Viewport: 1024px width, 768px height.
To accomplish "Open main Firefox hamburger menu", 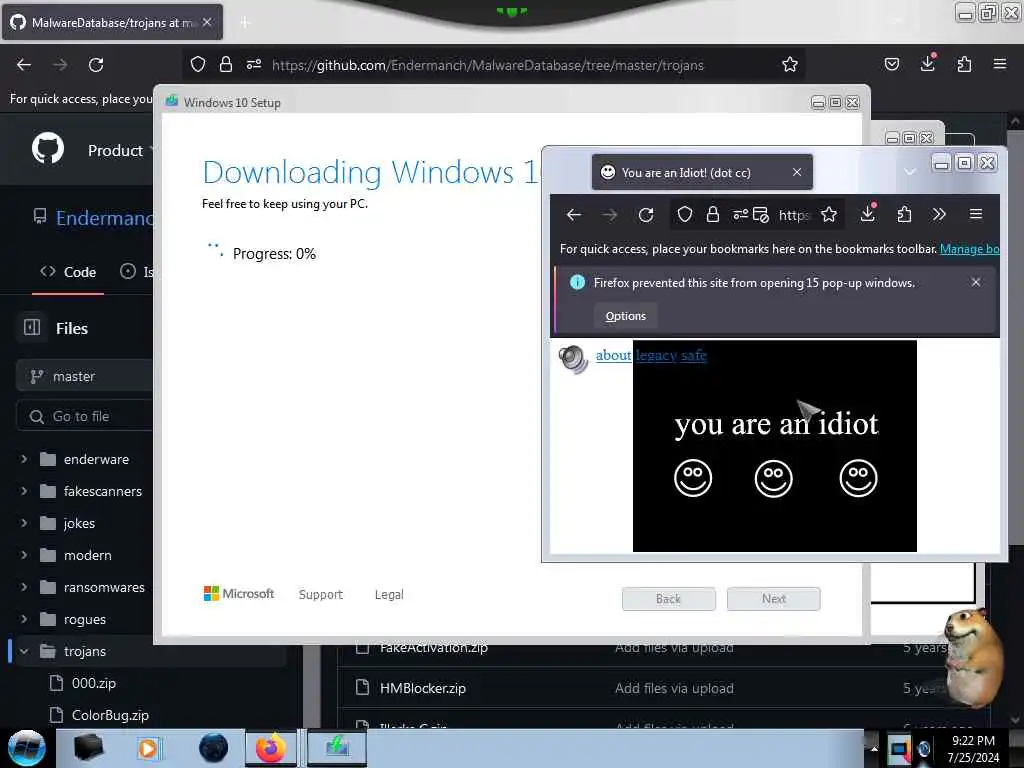I will coord(999,64).
